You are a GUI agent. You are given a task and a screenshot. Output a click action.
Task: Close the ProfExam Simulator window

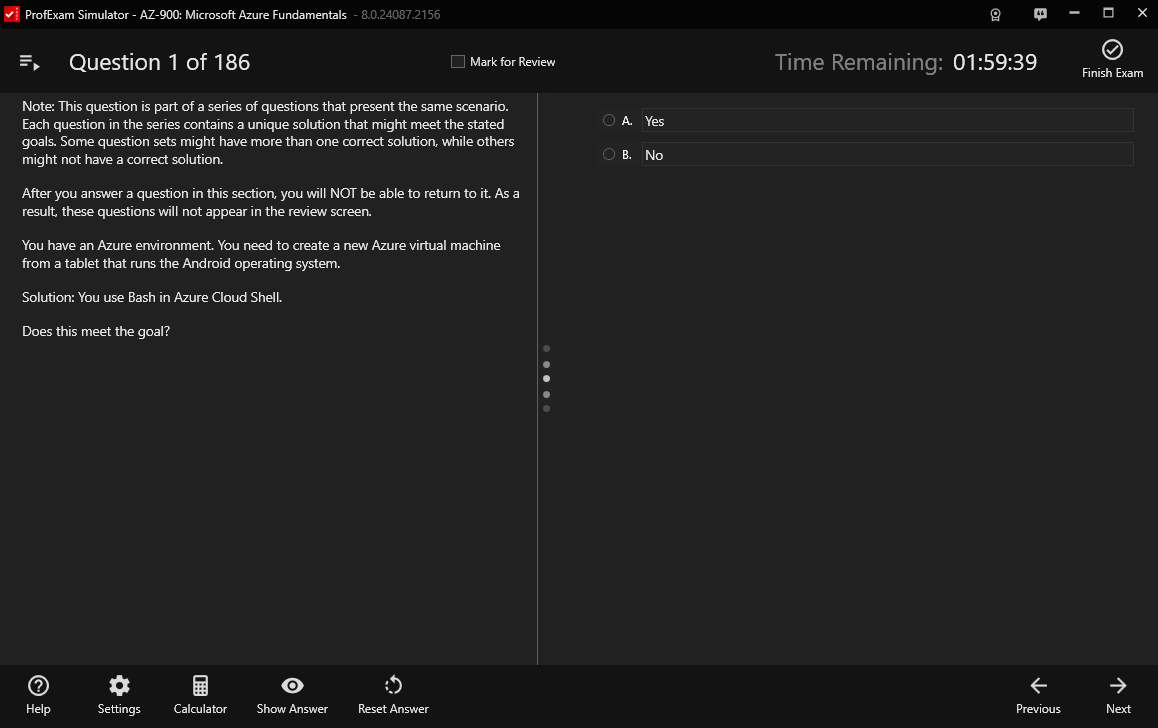(1142, 13)
